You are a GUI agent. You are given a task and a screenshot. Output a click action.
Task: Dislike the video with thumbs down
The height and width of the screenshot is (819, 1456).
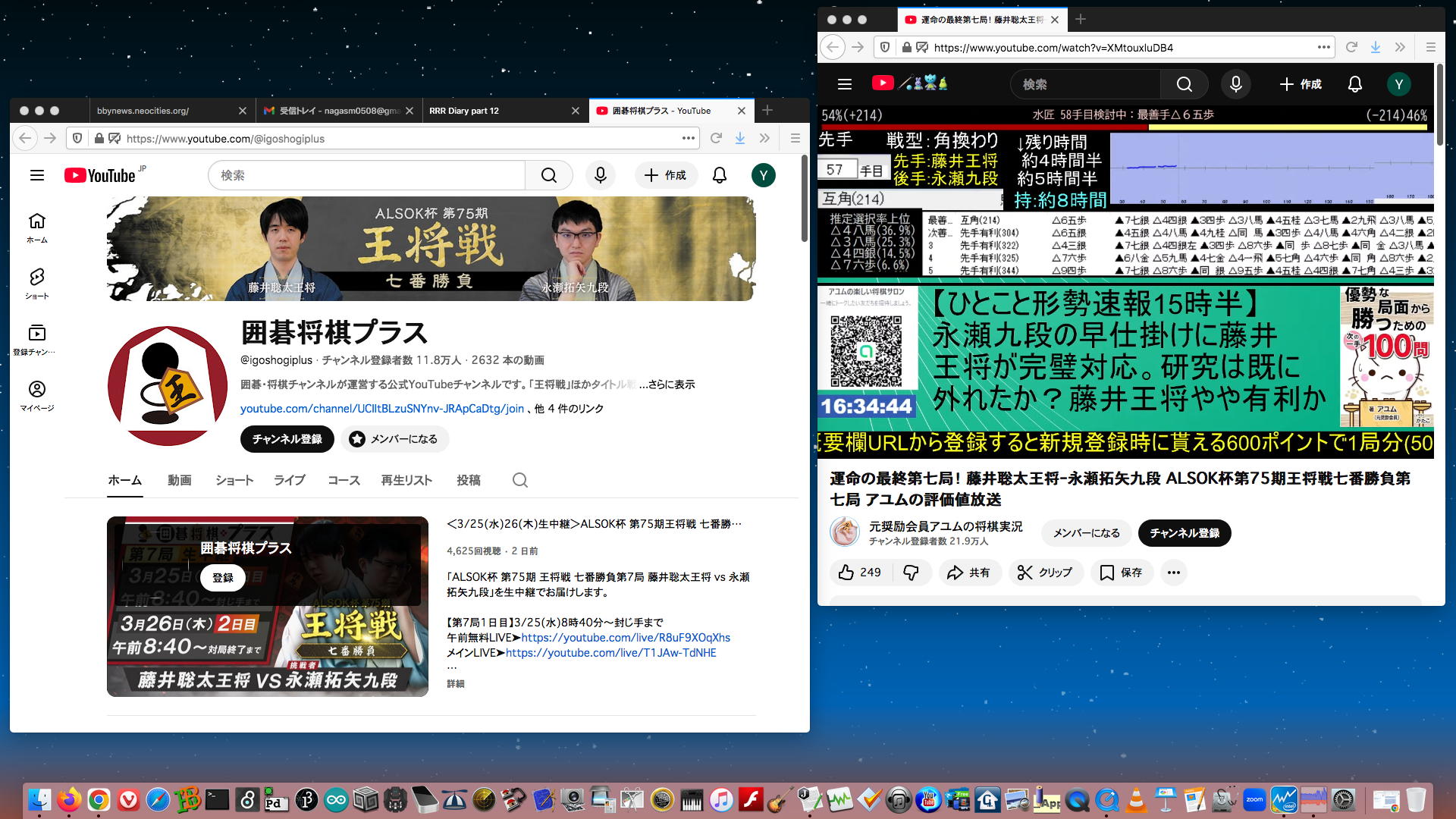(x=911, y=573)
